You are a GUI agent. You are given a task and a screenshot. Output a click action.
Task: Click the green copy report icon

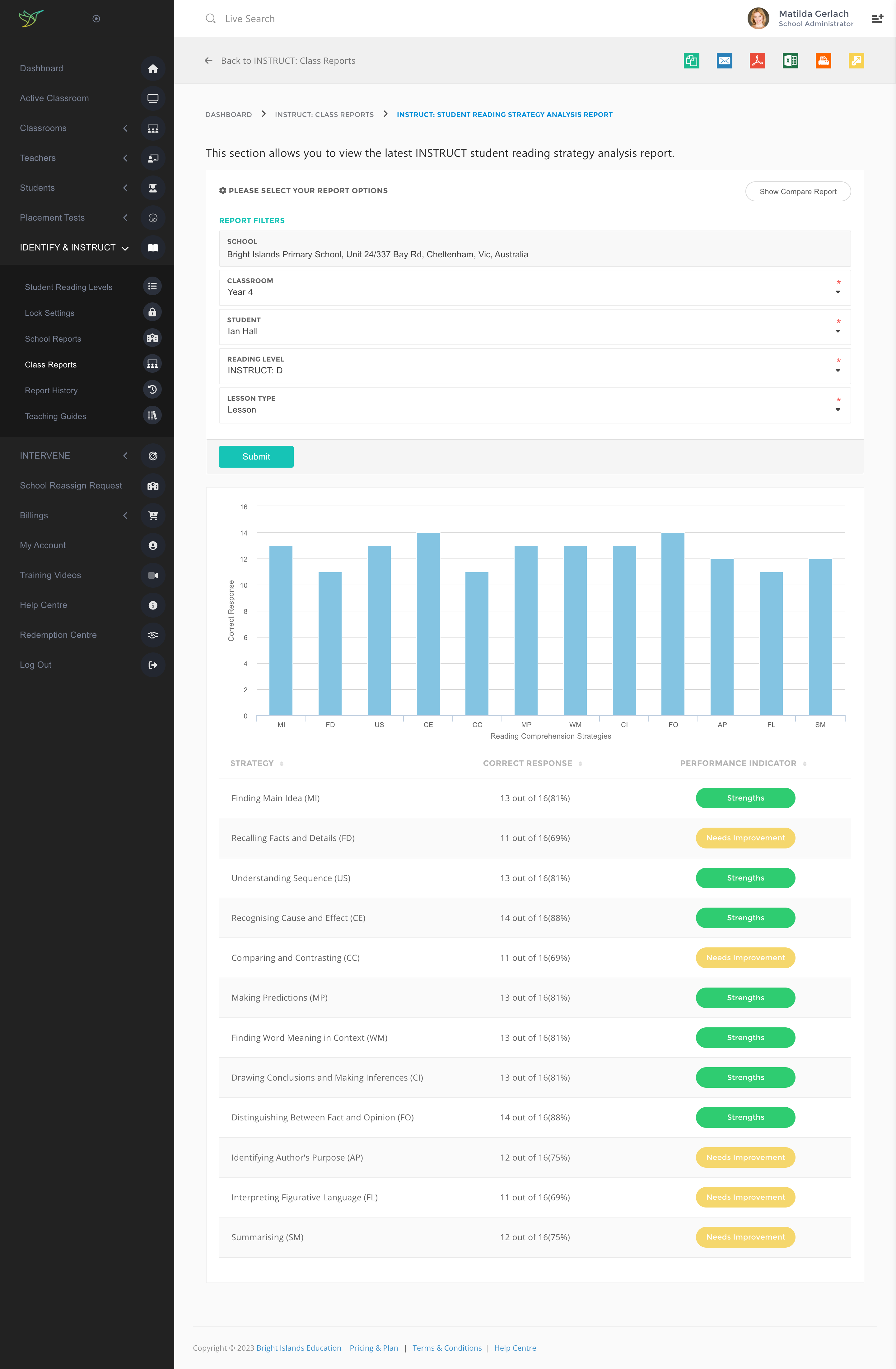point(691,60)
